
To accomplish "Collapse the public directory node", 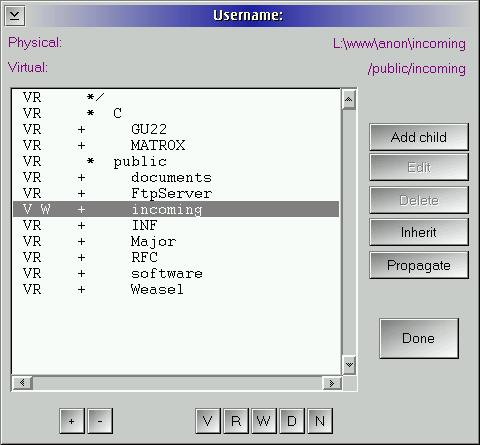I will coord(90,161).
